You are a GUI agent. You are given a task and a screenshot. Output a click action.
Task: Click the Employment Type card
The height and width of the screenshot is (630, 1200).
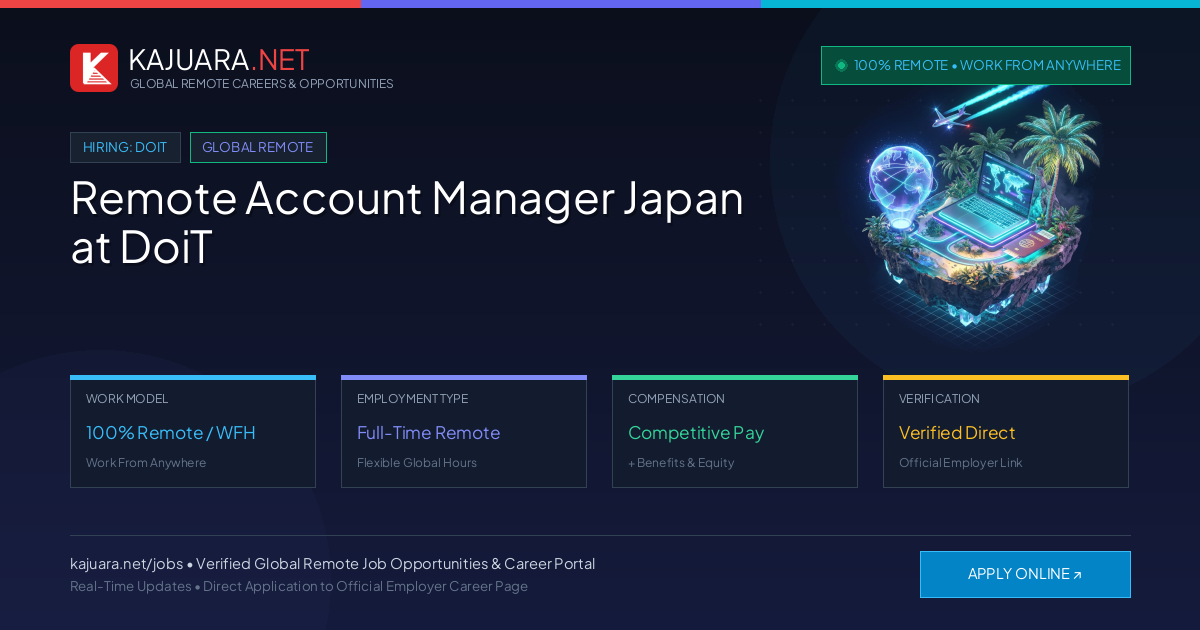(x=464, y=432)
